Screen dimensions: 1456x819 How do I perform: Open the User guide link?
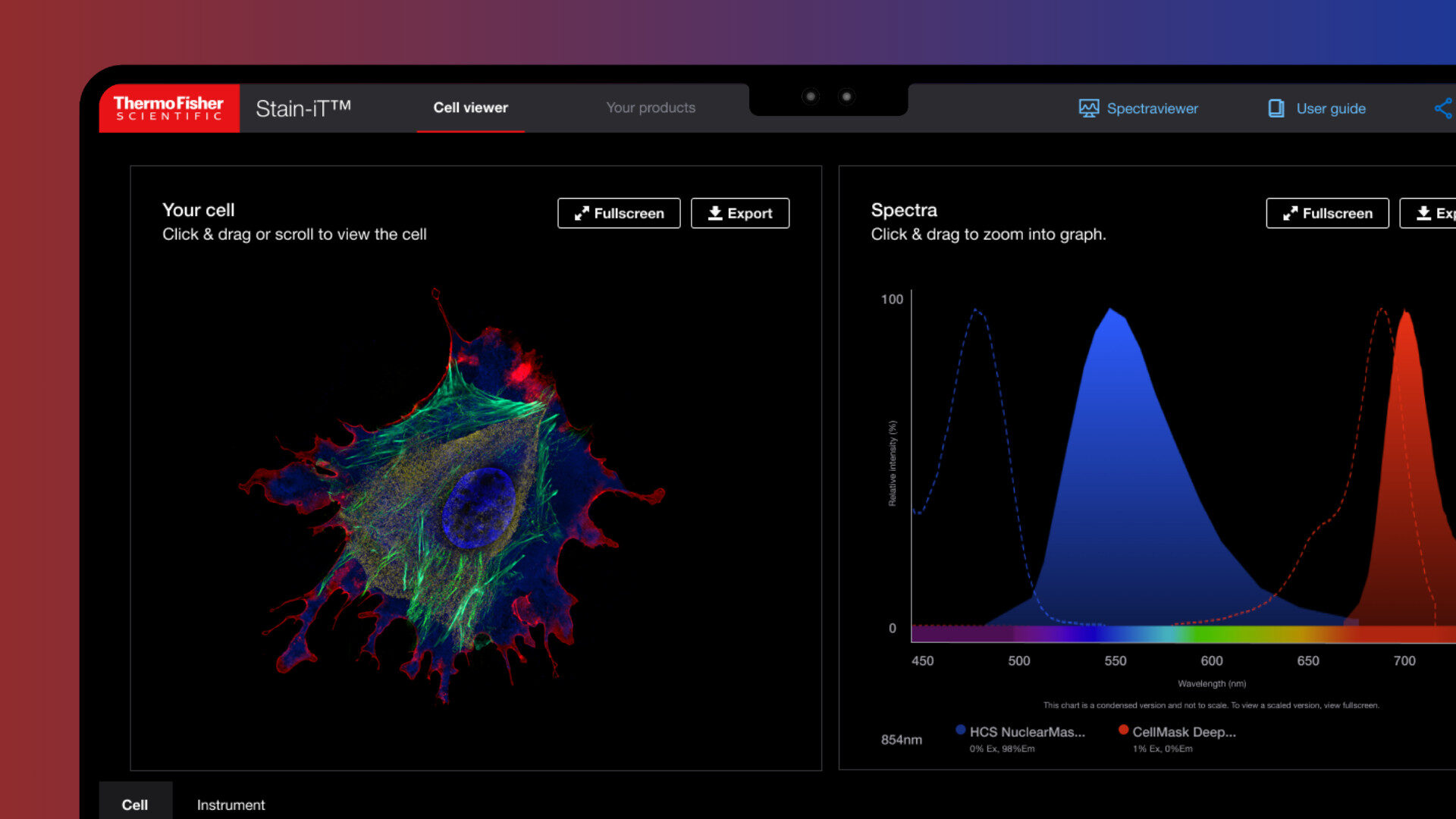tap(1330, 108)
